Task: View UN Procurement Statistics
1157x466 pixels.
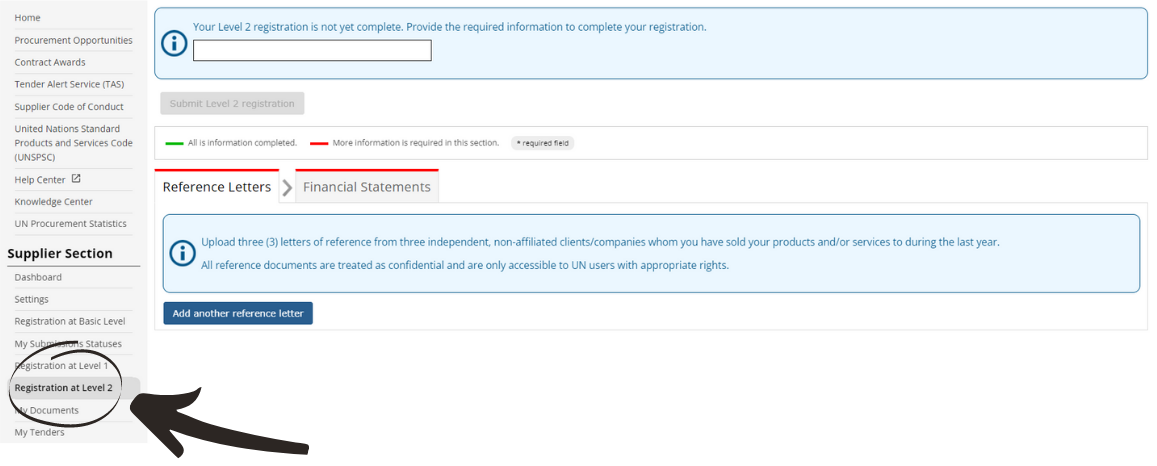Action: click(71, 223)
